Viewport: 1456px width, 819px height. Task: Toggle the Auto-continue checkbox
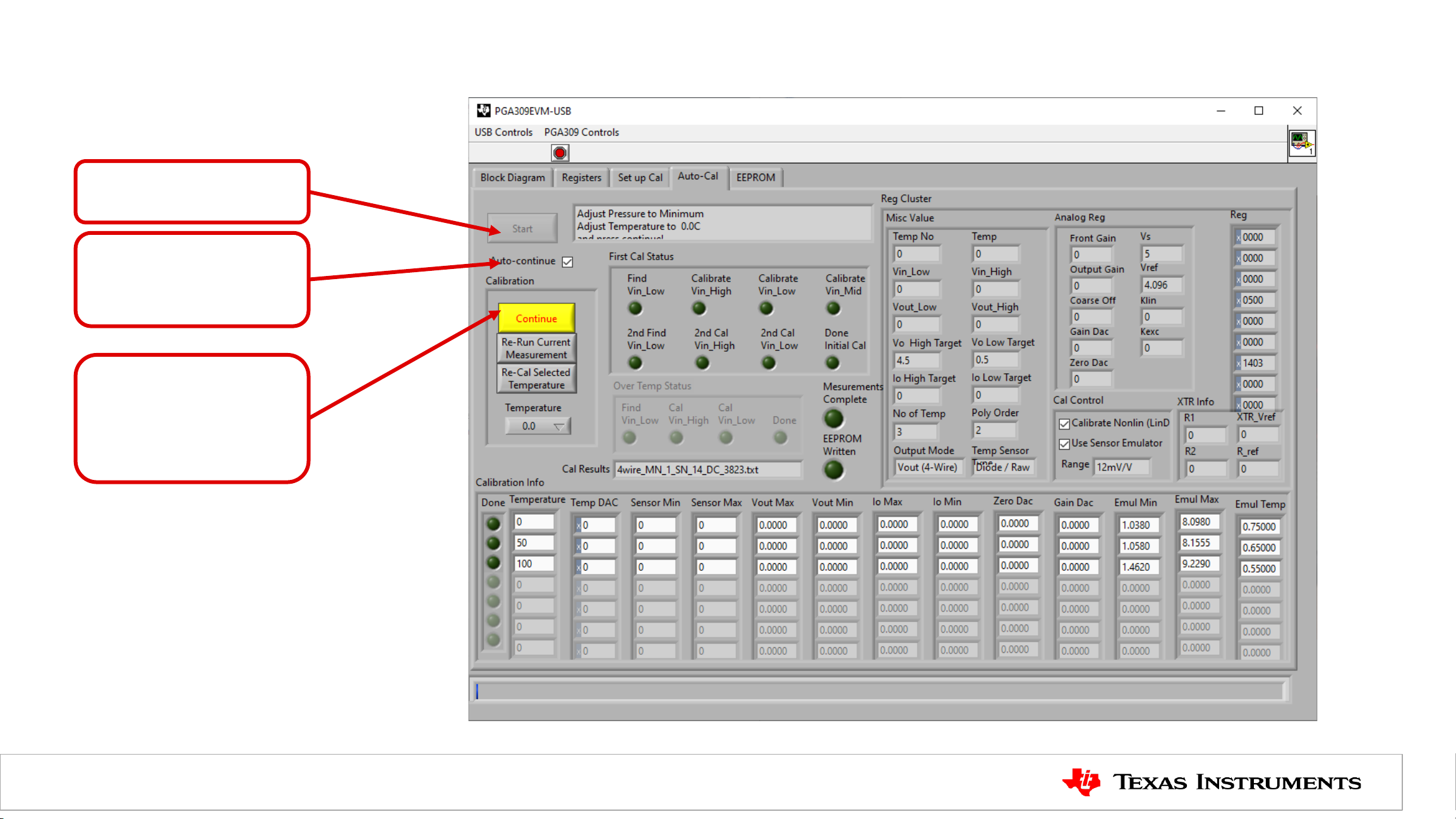567,261
